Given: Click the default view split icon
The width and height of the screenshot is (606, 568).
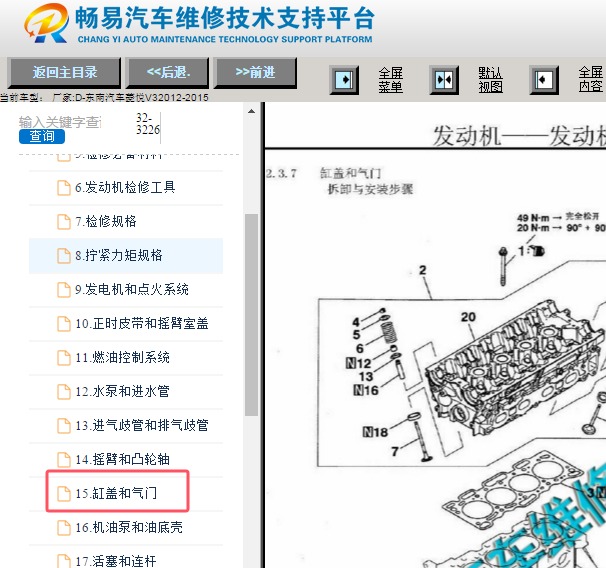Looking at the screenshot, I should pos(444,80).
